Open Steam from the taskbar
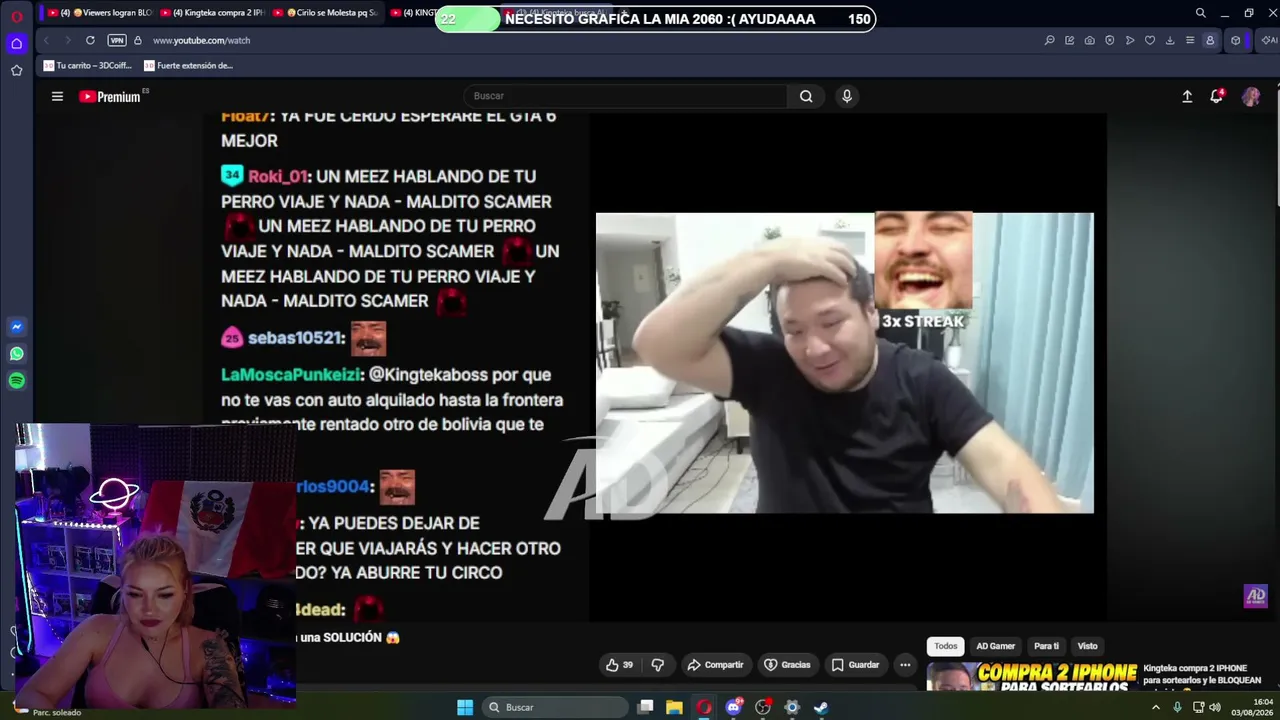 (x=820, y=707)
